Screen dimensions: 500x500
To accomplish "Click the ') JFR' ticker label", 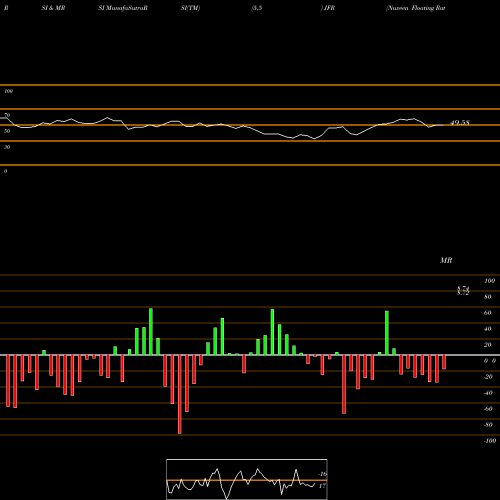I will pyautogui.click(x=328, y=8).
